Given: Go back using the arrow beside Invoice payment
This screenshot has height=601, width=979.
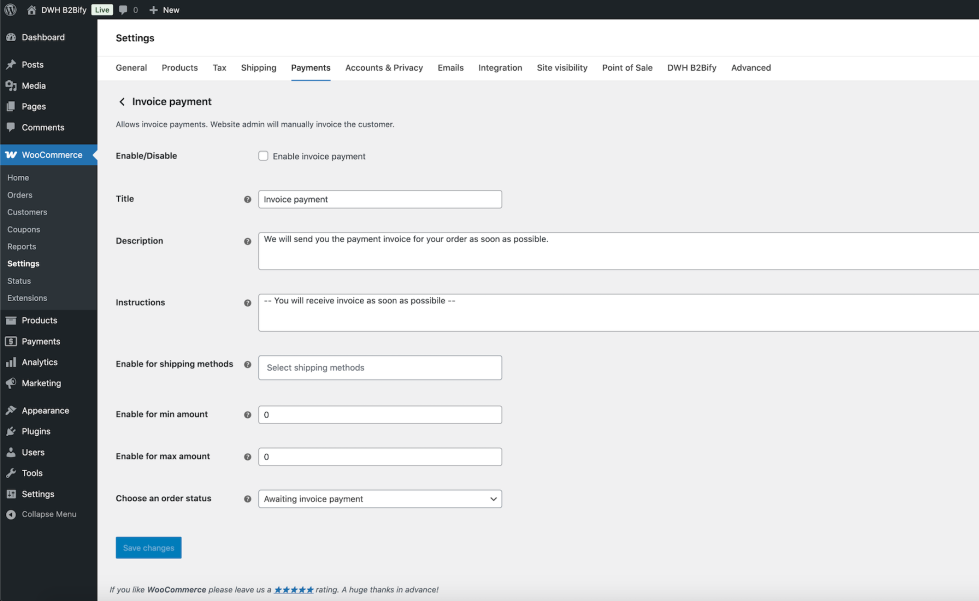Looking at the screenshot, I should [122, 102].
